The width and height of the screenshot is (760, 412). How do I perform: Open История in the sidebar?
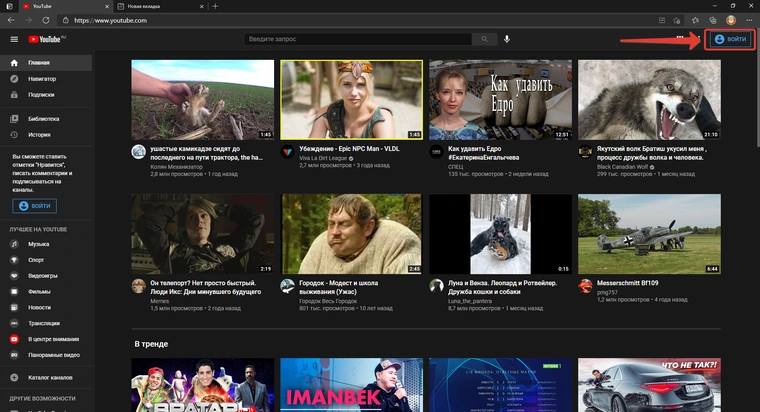pos(39,134)
